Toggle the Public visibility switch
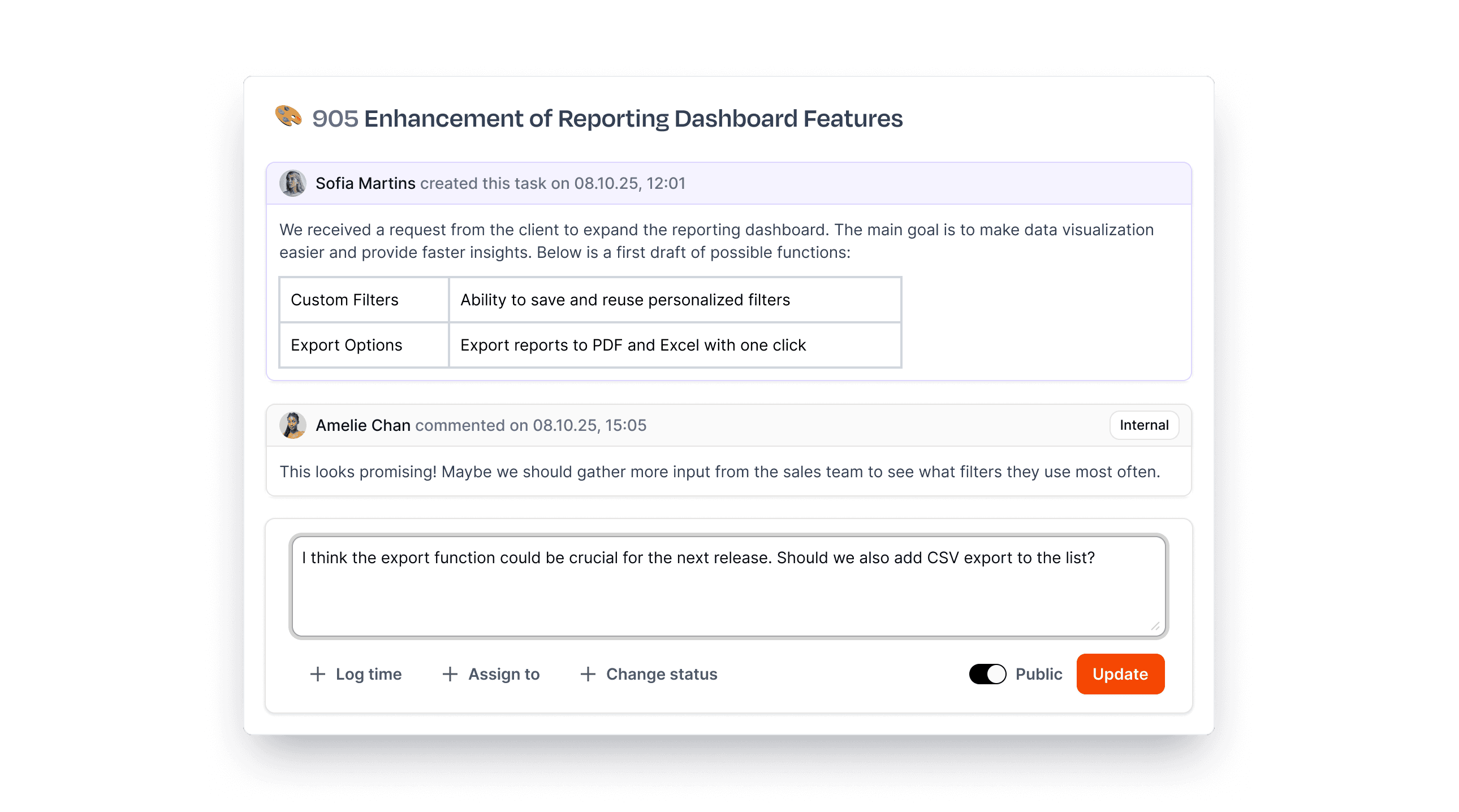Image resolution: width=1459 pixels, height=812 pixels. pos(987,674)
